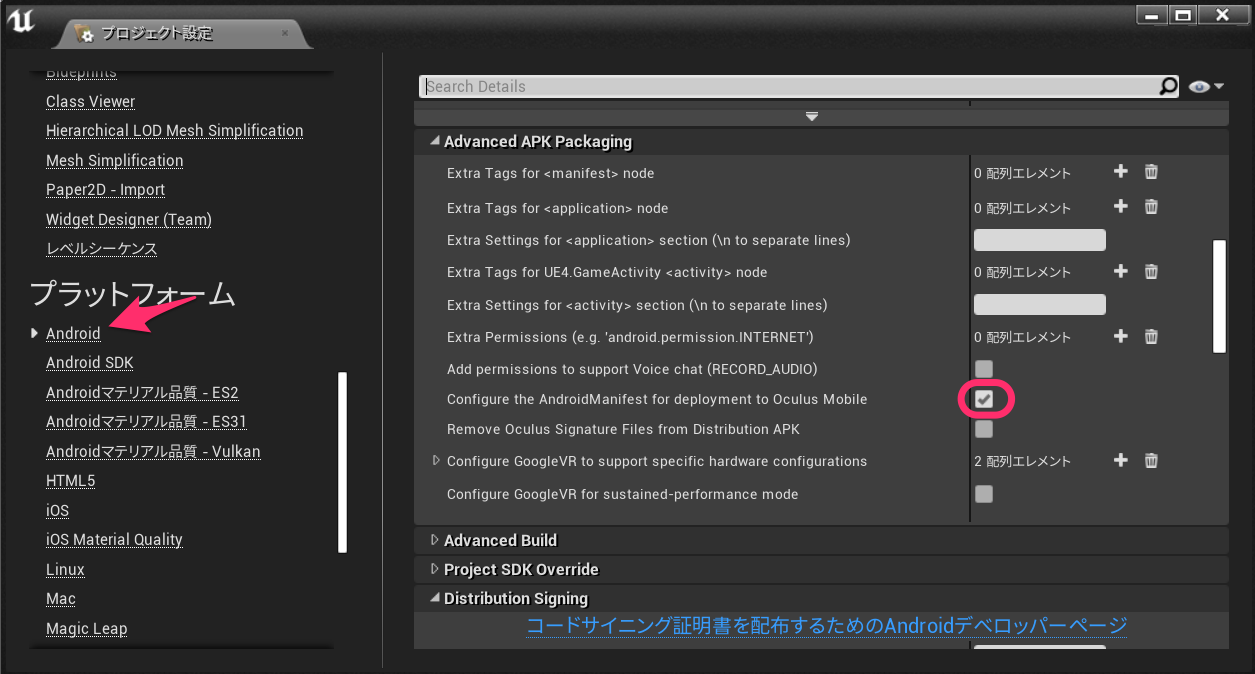1255x674 pixels.
Task: Open レベルシーケンス settings
Action: click(x=101, y=248)
